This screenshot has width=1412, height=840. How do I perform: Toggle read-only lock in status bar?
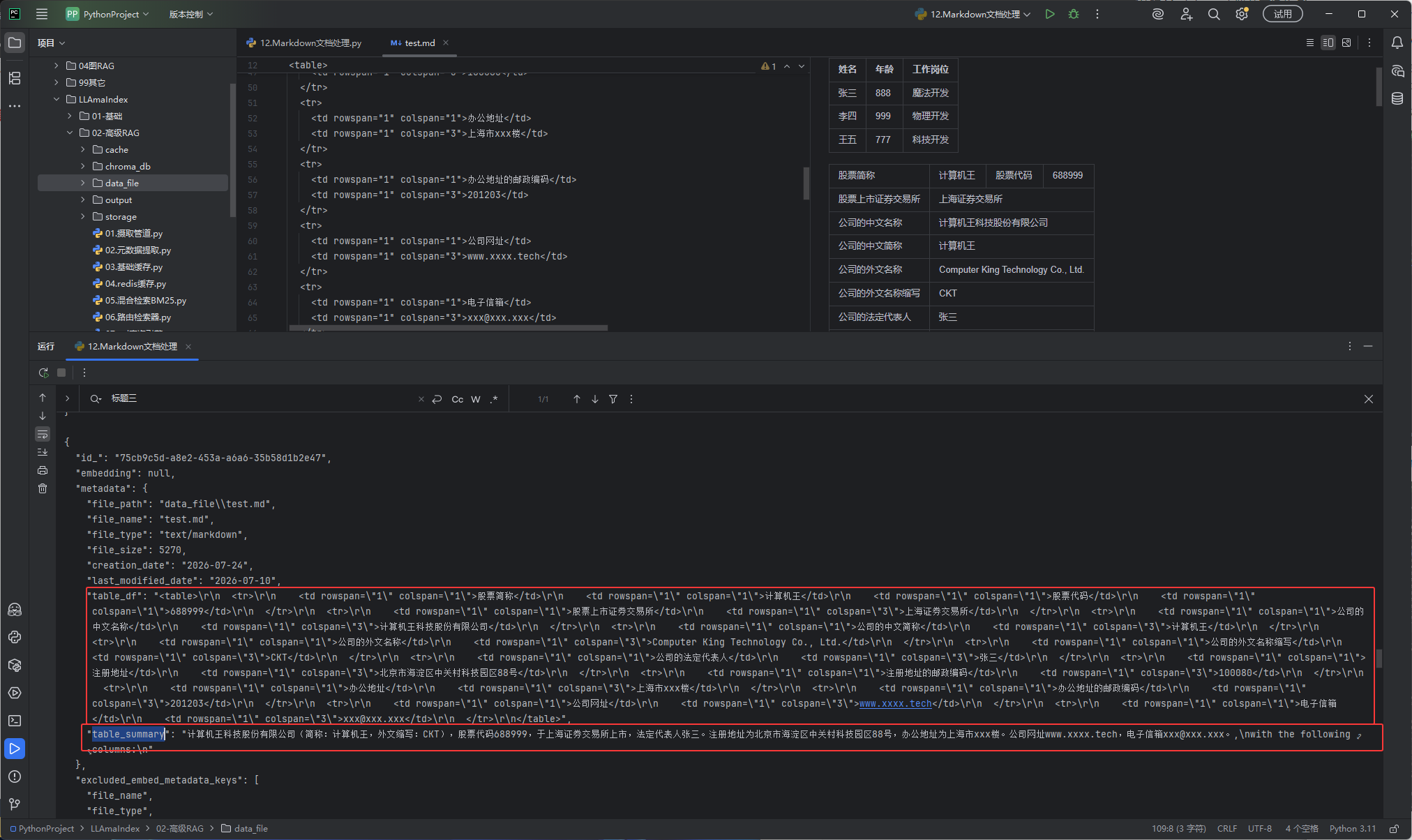pos(1394,829)
